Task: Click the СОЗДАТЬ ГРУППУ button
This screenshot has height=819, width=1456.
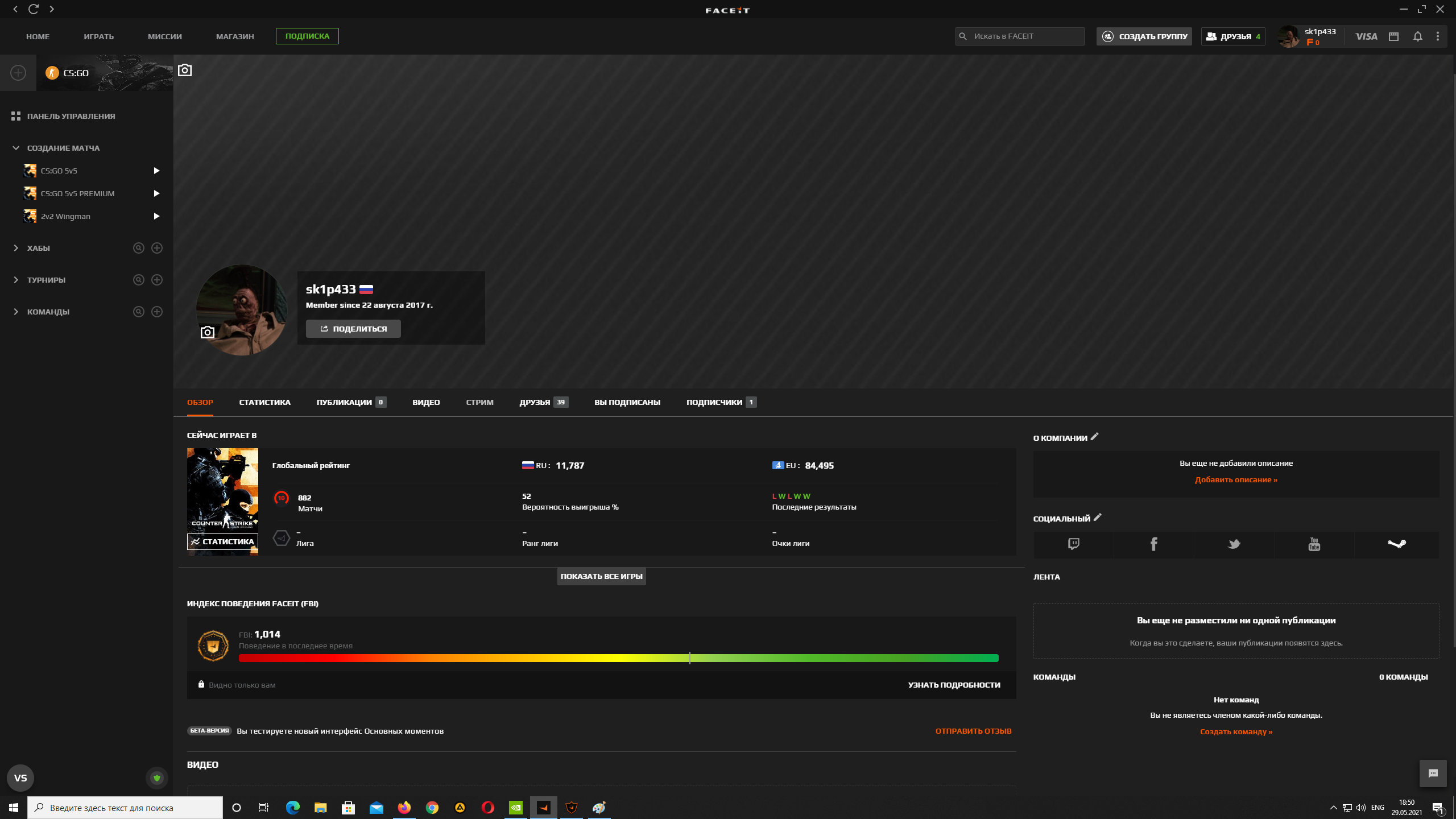Action: tap(1144, 36)
